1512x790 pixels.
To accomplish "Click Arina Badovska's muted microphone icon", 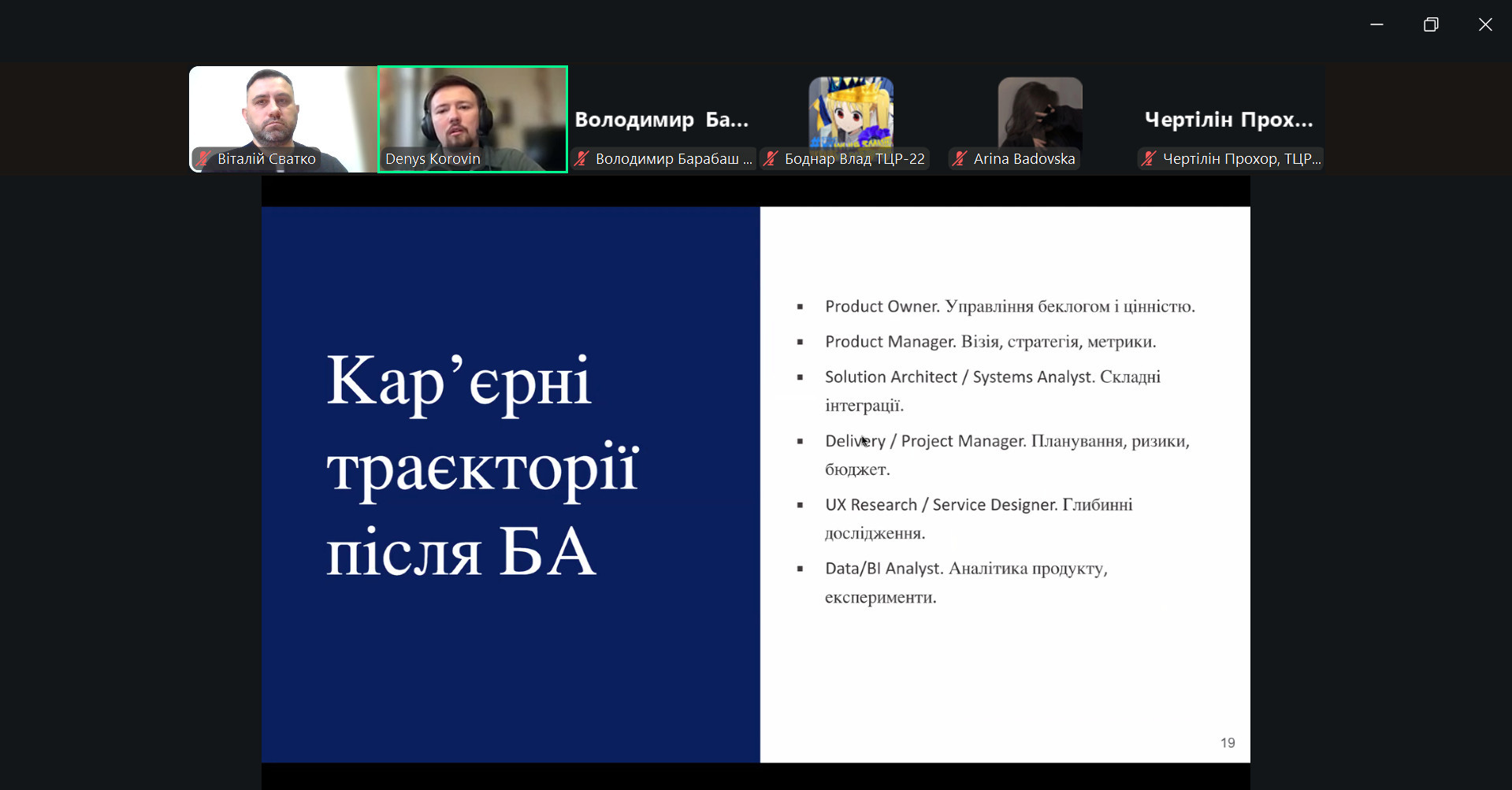I will 959,158.
